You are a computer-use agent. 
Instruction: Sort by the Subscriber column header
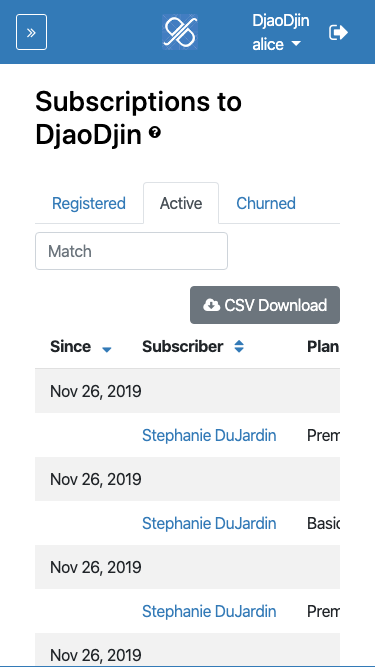click(182, 347)
